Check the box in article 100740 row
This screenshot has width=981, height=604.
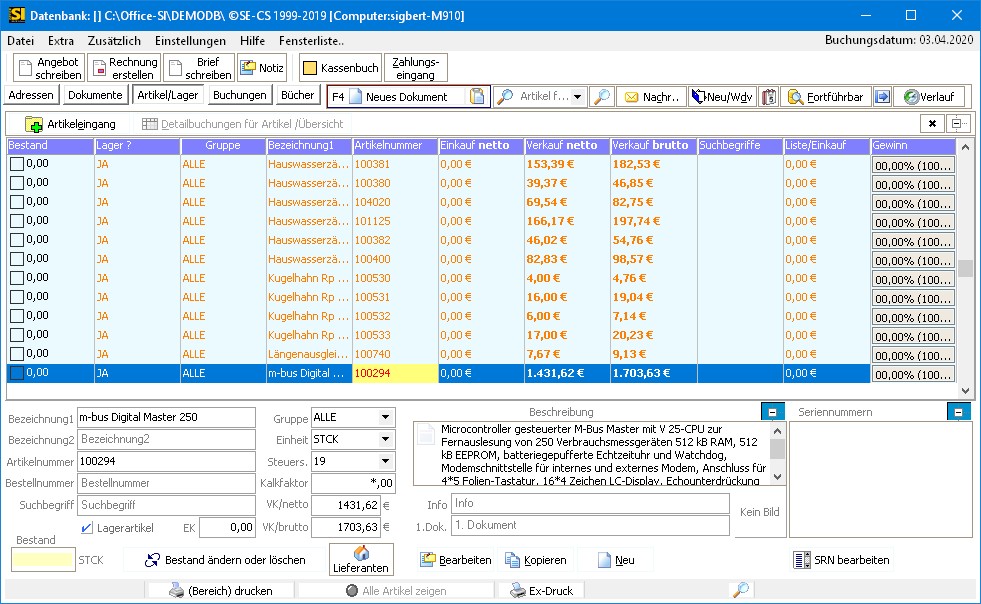pyautogui.click(x=16, y=354)
